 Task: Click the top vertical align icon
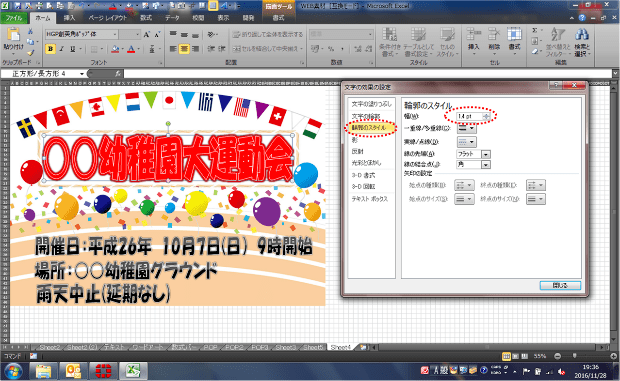click(x=173, y=35)
